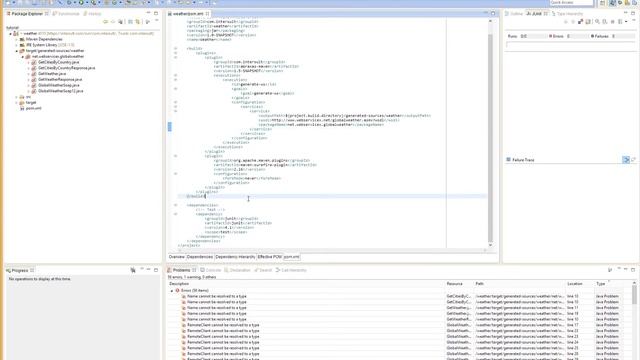Image resolution: width=640 pixels, height=360 pixels.
Task: Toggle Scroll Lock in the JUnit view
Action: point(588,22)
